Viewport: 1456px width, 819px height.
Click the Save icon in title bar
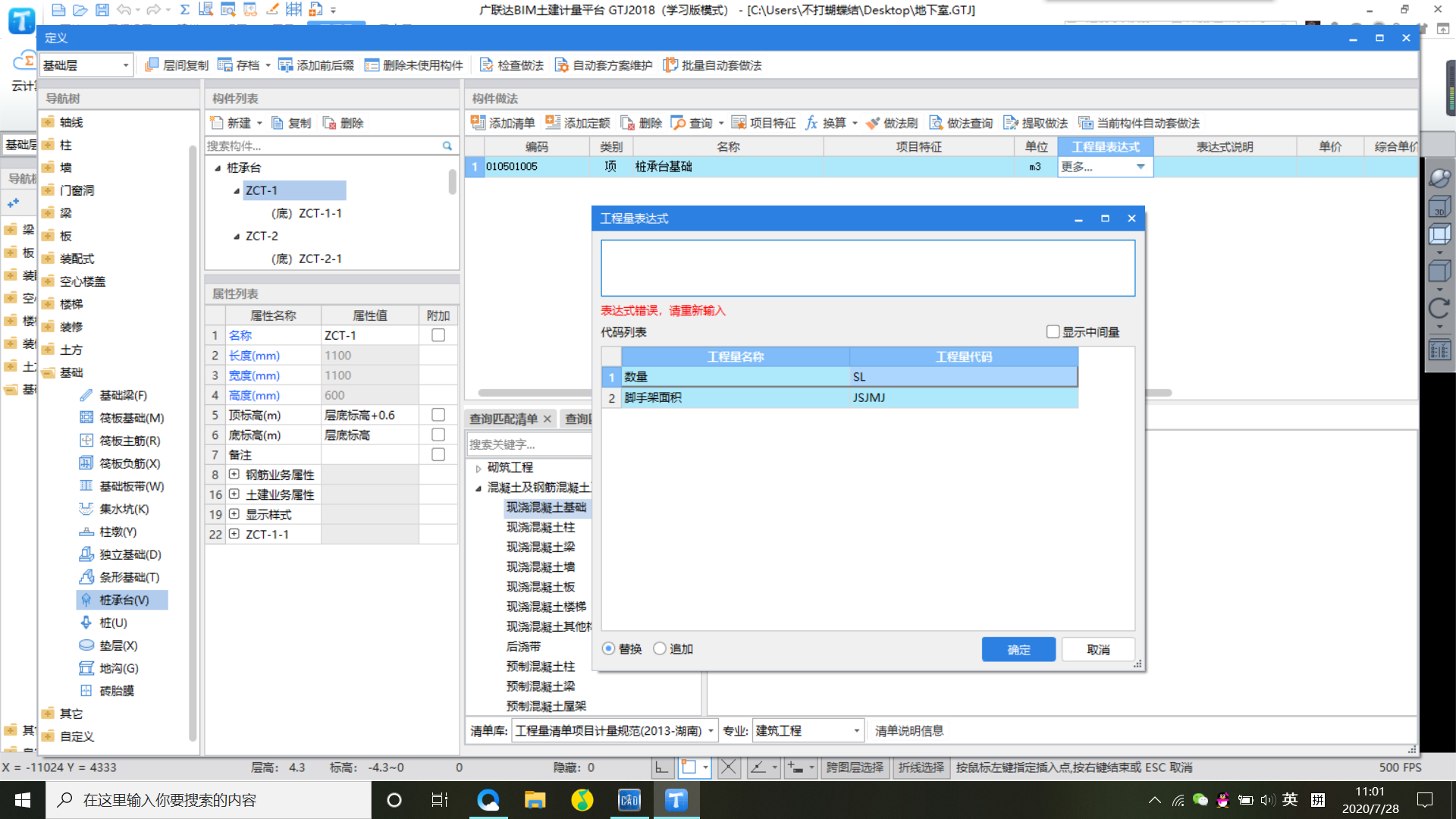102,10
